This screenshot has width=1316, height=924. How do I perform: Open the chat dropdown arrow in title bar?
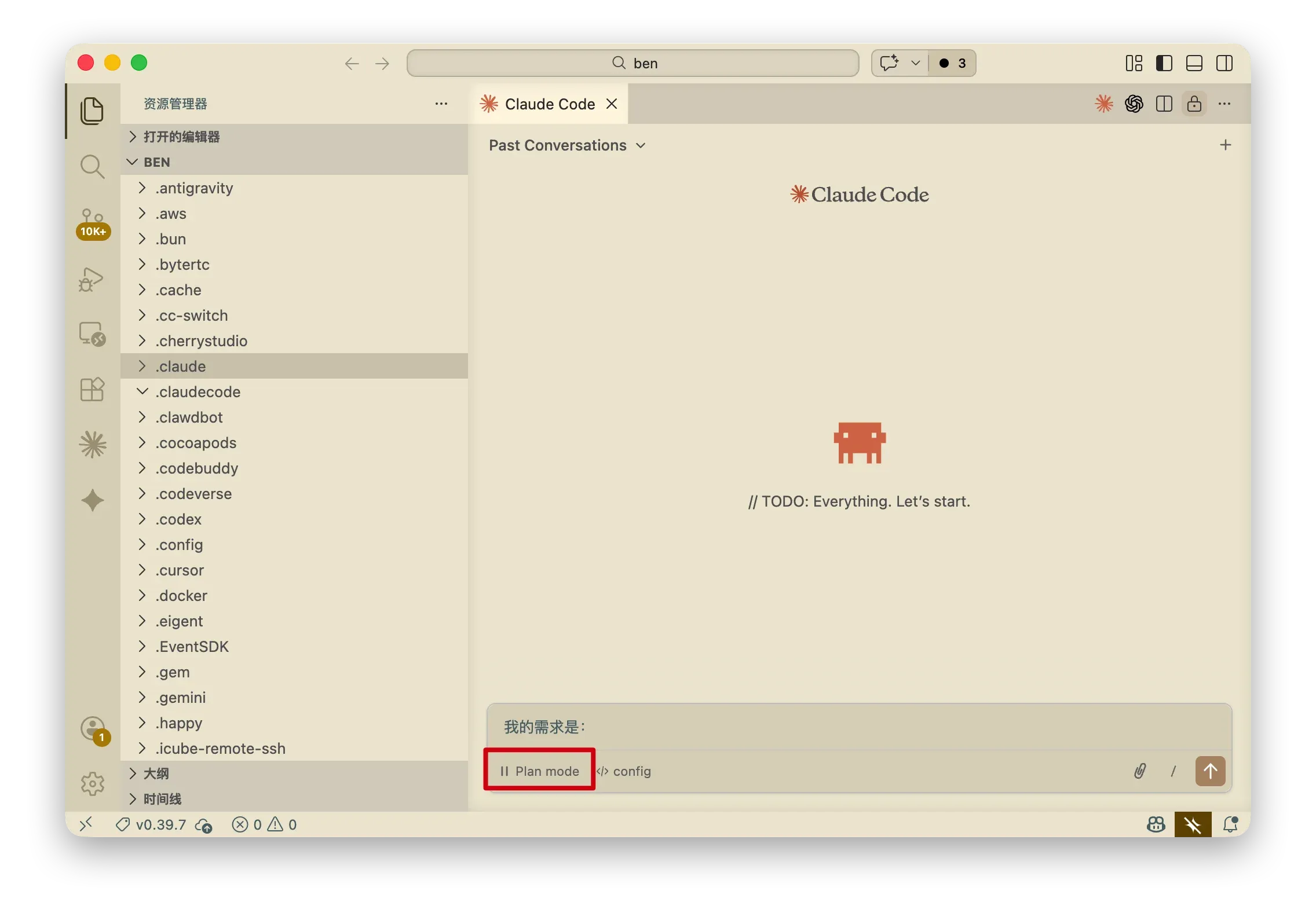(x=915, y=63)
